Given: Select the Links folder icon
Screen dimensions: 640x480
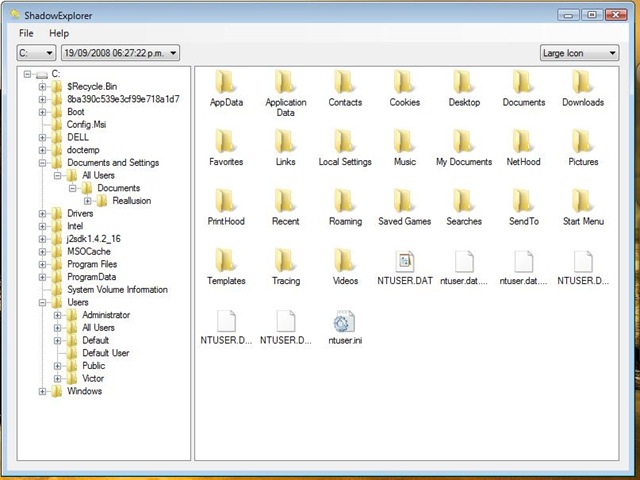Looking at the screenshot, I should pyautogui.click(x=285, y=141).
